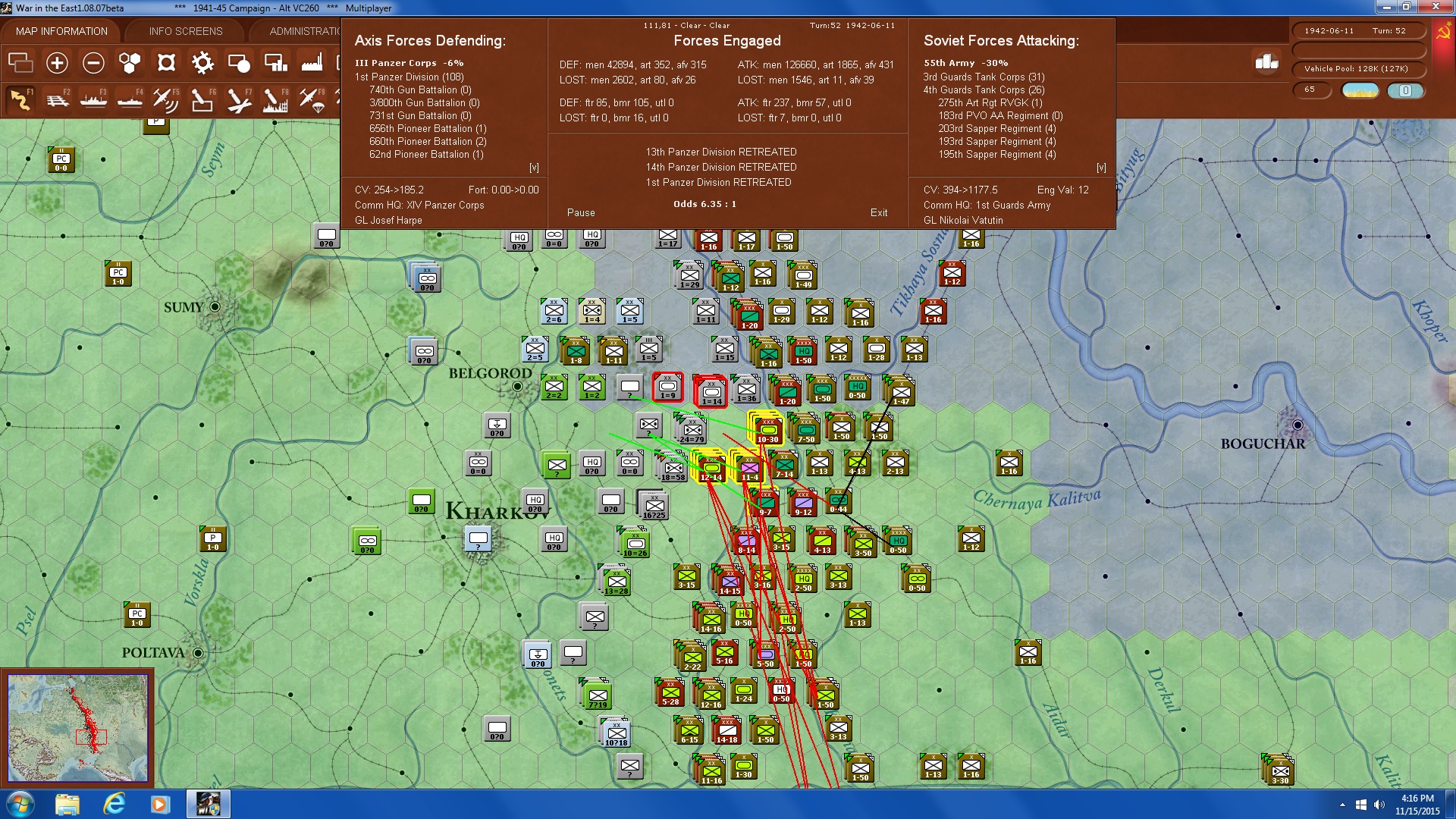Click GL Josef Harpe commander name

coord(388,220)
